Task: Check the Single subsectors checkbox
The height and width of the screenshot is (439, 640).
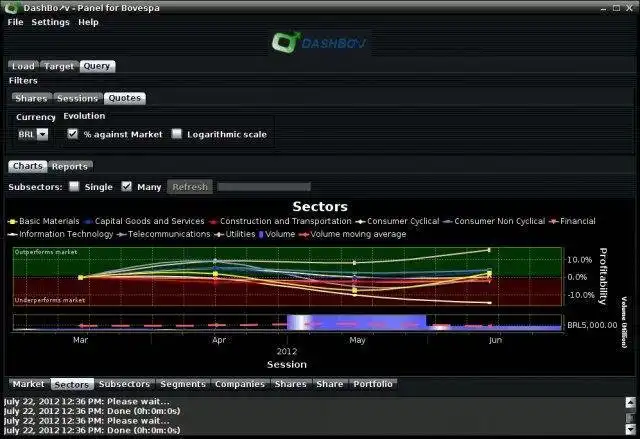Action: pyautogui.click(x=74, y=186)
